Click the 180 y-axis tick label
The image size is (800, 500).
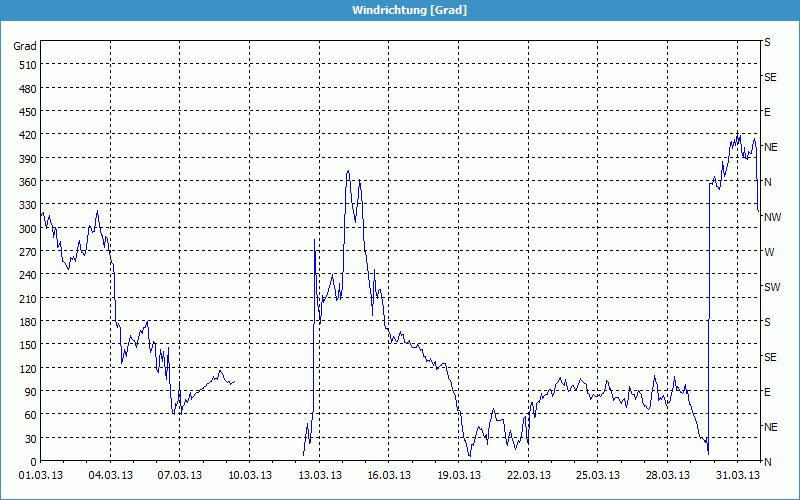[x=27, y=322]
